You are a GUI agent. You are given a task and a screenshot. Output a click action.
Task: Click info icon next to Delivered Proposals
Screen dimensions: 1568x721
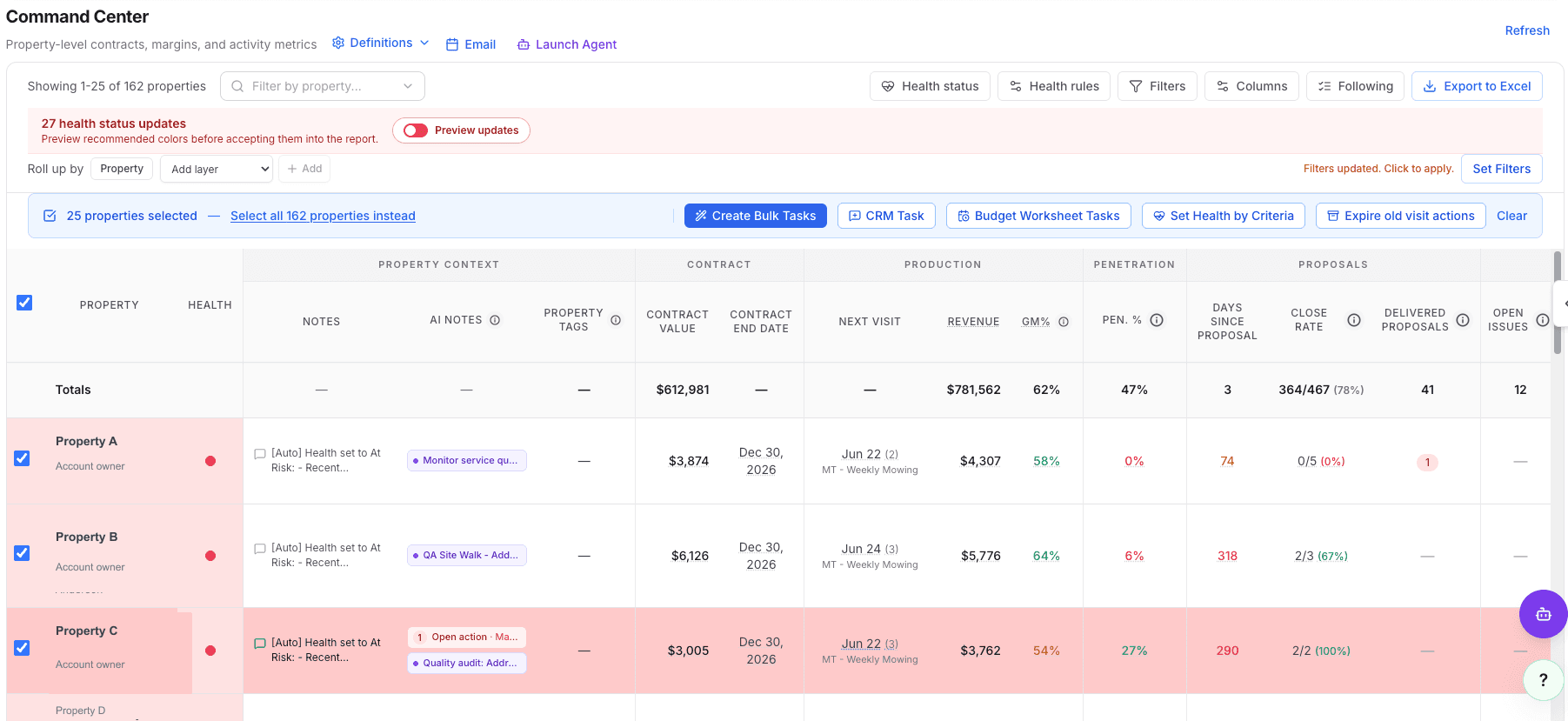(x=1463, y=320)
